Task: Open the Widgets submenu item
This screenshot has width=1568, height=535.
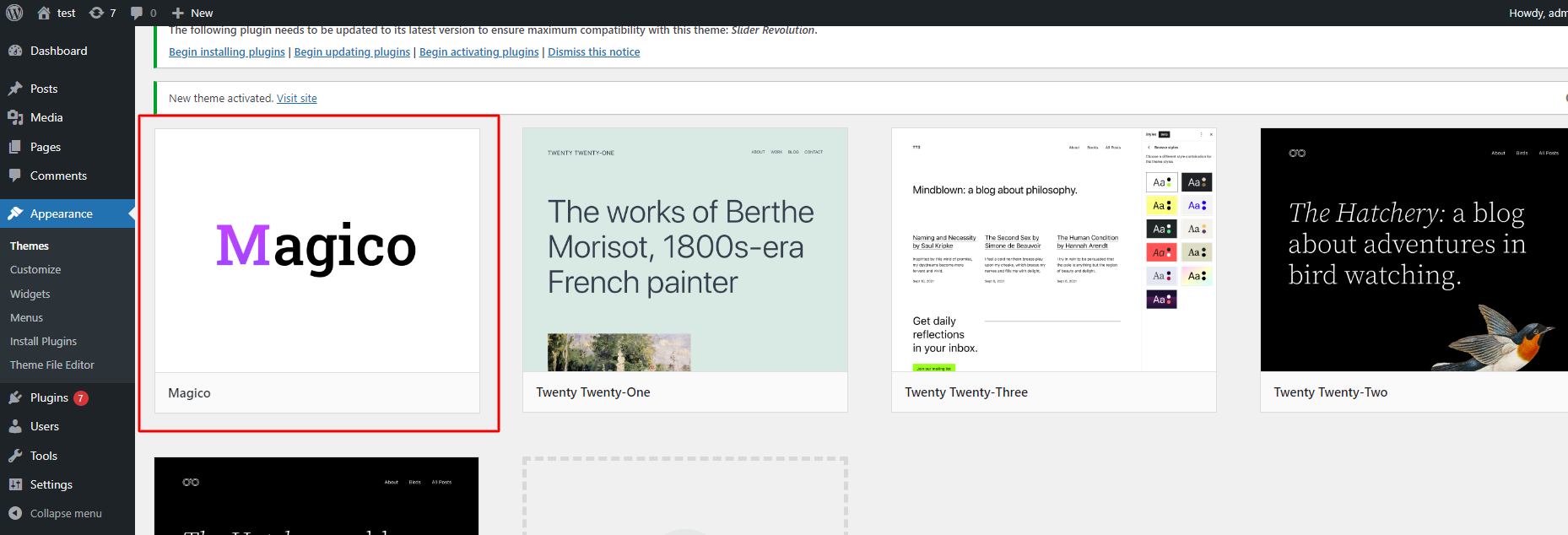Action: (x=30, y=294)
